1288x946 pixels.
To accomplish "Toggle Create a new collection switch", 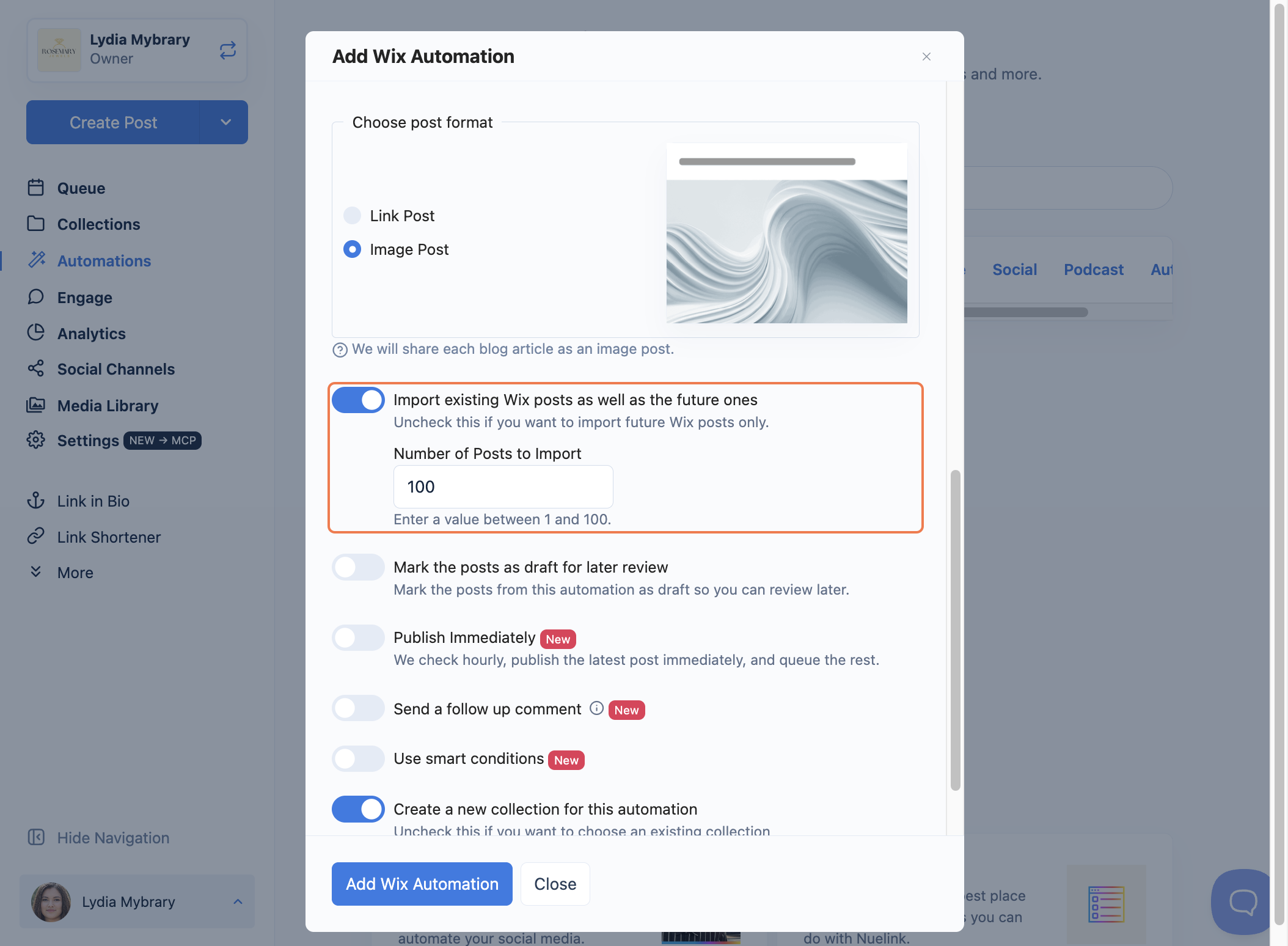I will pos(358,809).
